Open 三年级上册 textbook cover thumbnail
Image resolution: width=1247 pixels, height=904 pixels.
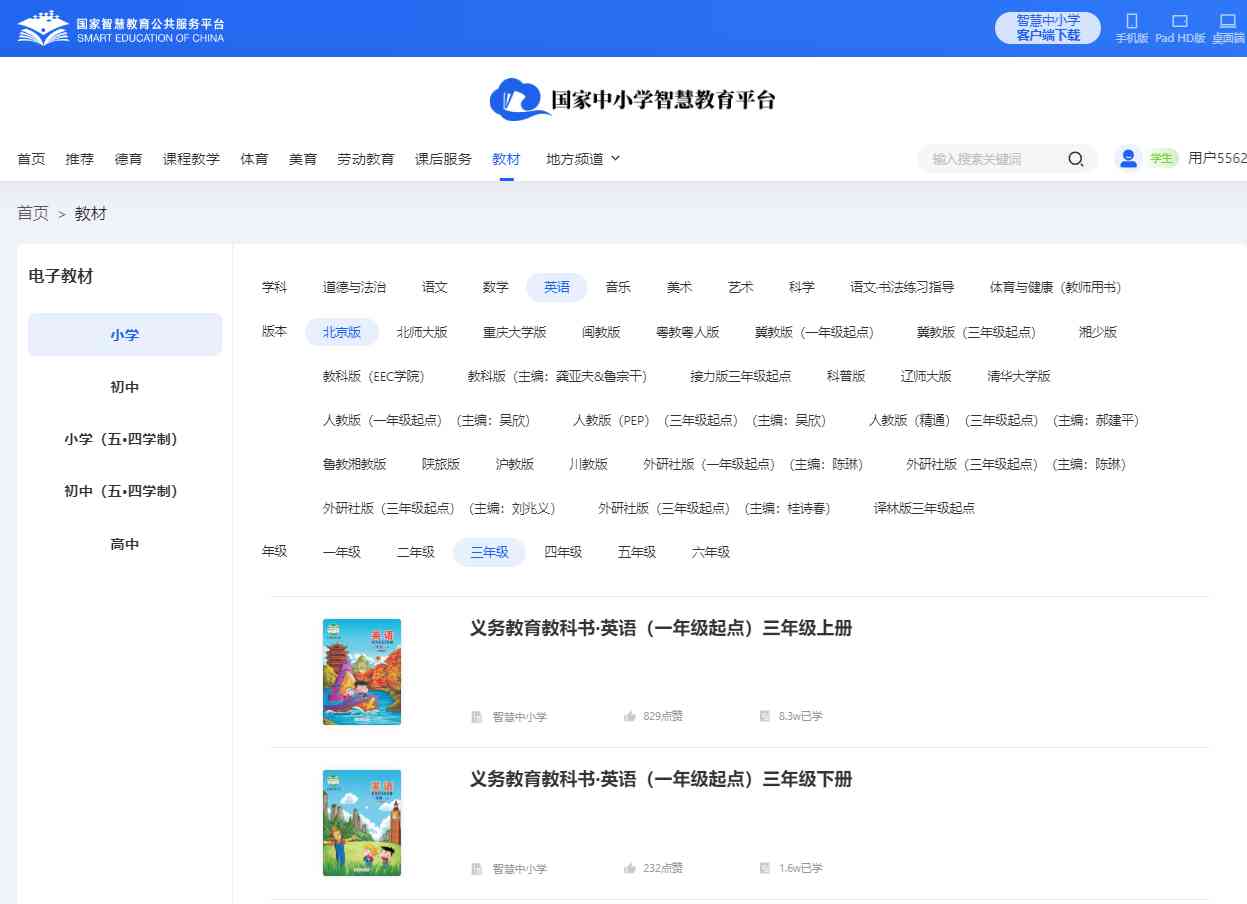[362, 672]
